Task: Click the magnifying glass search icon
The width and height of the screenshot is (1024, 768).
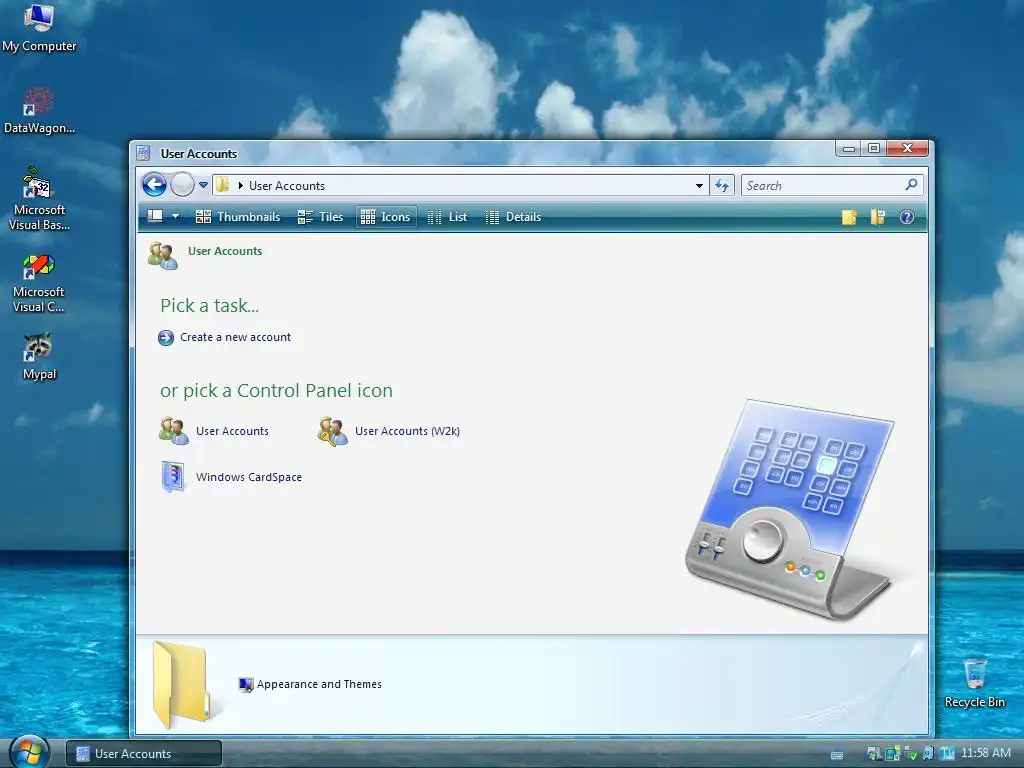Action: click(x=912, y=185)
